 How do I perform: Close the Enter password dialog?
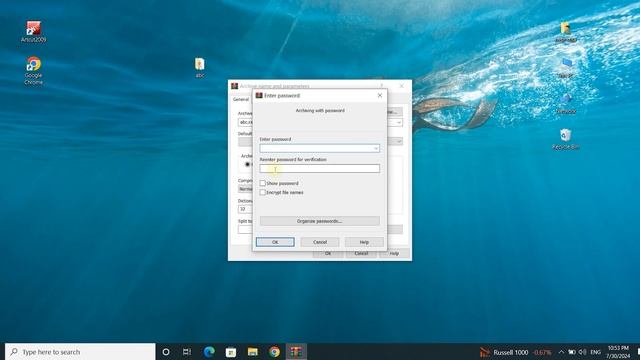point(380,95)
